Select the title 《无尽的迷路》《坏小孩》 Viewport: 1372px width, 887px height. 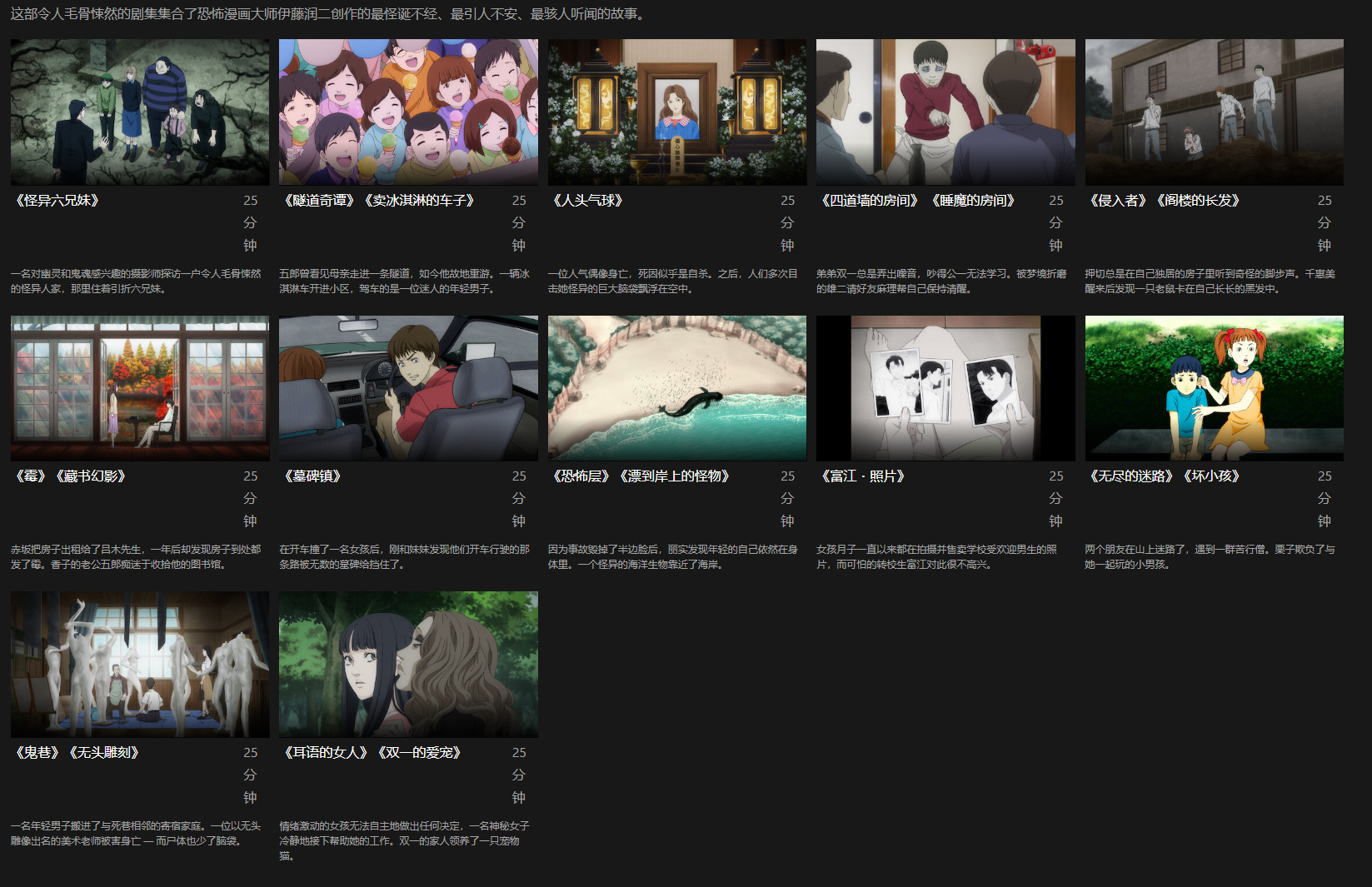click(x=1165, y=476)
